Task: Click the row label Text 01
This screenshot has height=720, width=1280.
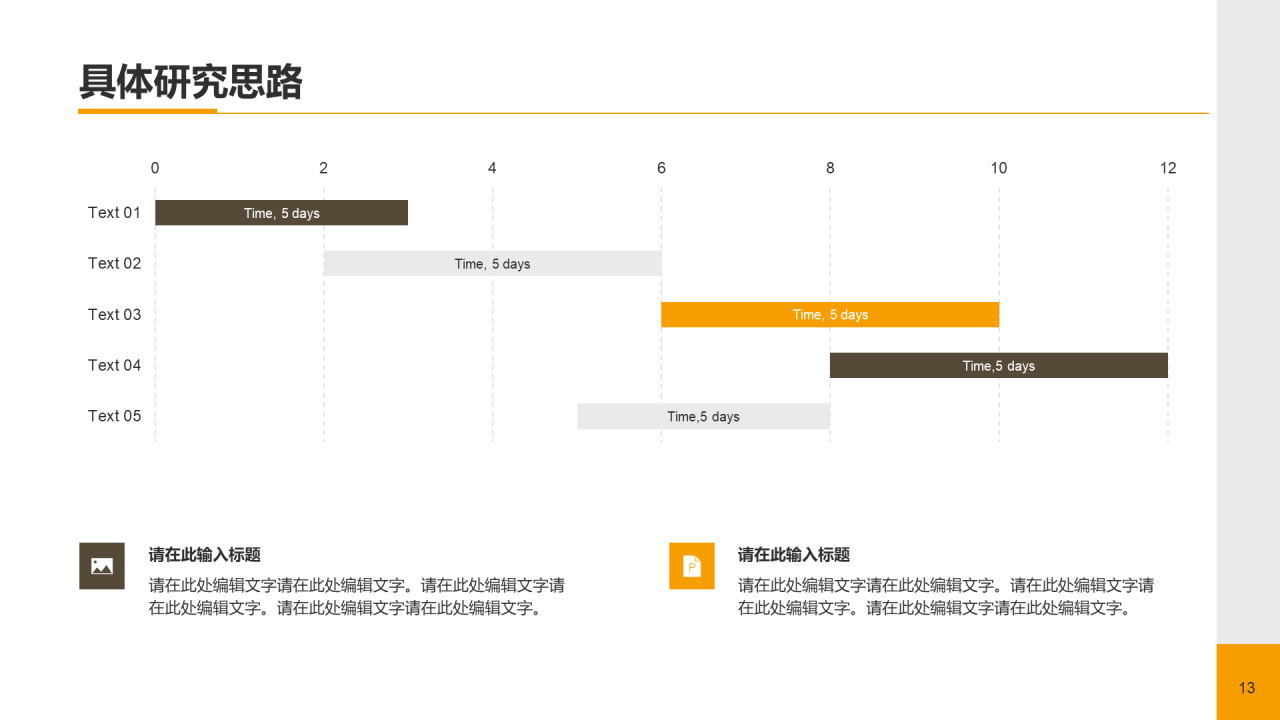Action: coord(114,212)
